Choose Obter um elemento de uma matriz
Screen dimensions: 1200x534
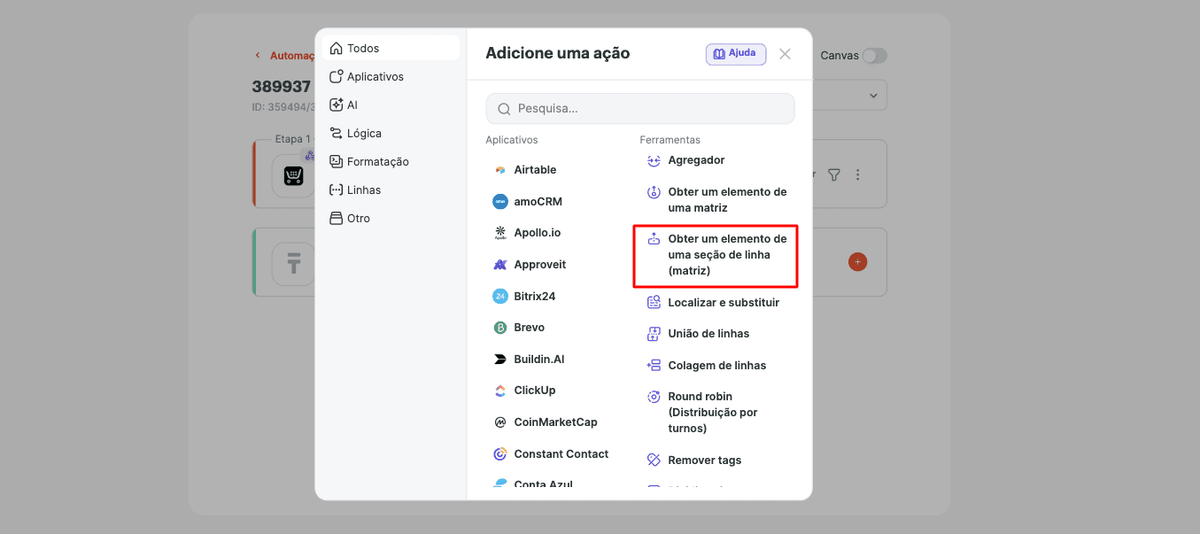click(727, 200)
